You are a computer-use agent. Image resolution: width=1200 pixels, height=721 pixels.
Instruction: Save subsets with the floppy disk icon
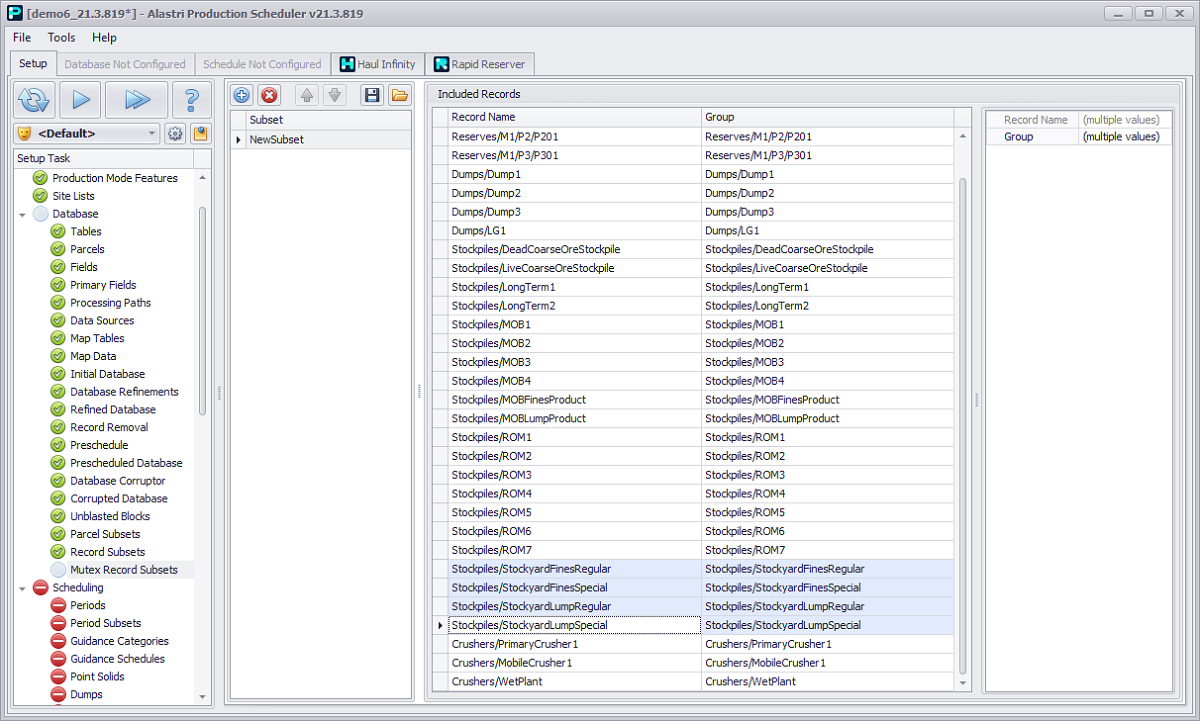pyautogui.click(x=372, y=95)
